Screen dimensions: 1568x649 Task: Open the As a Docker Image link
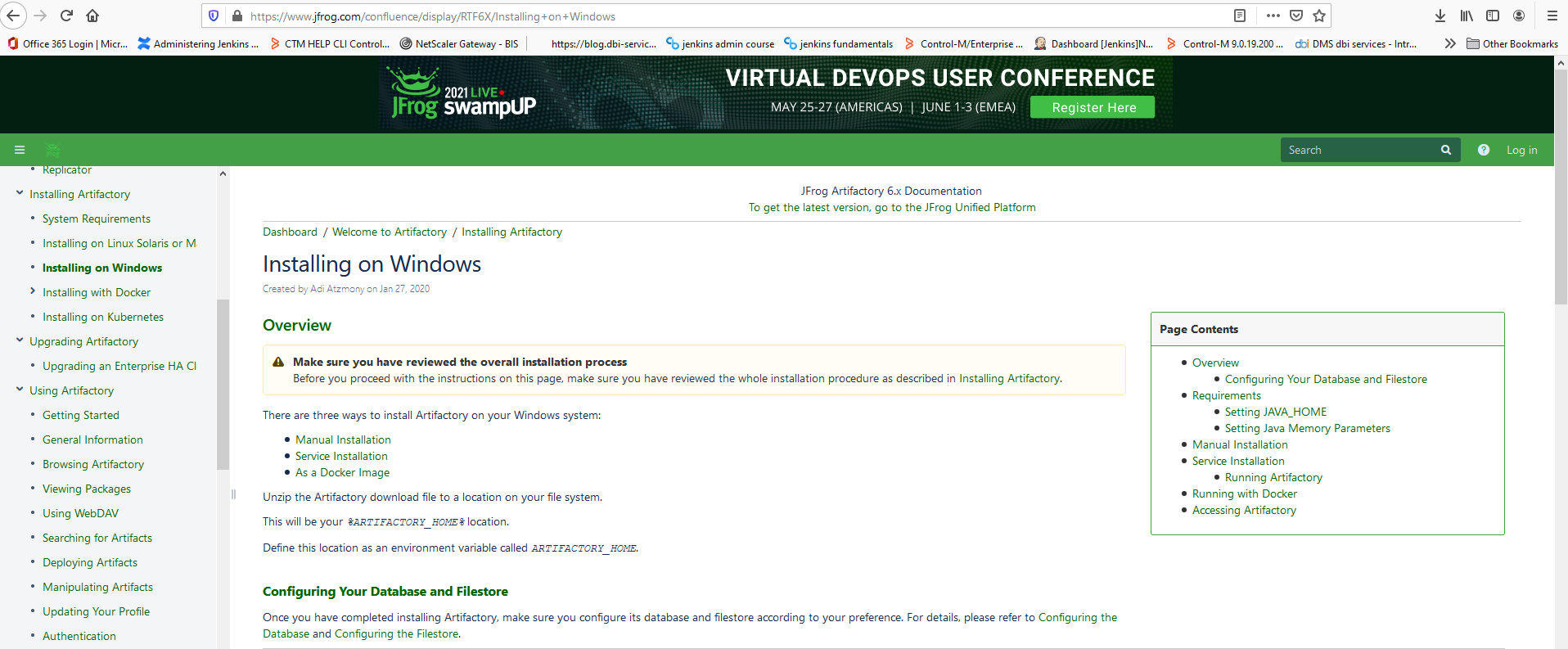[x=342, y=472]
